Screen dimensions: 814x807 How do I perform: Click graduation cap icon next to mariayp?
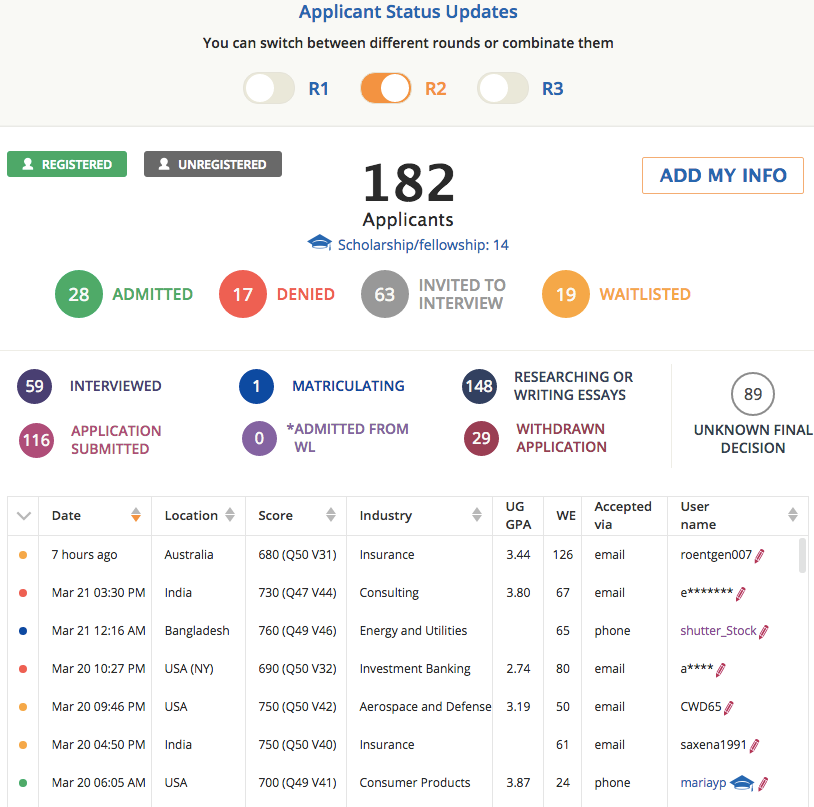(741, 783)
